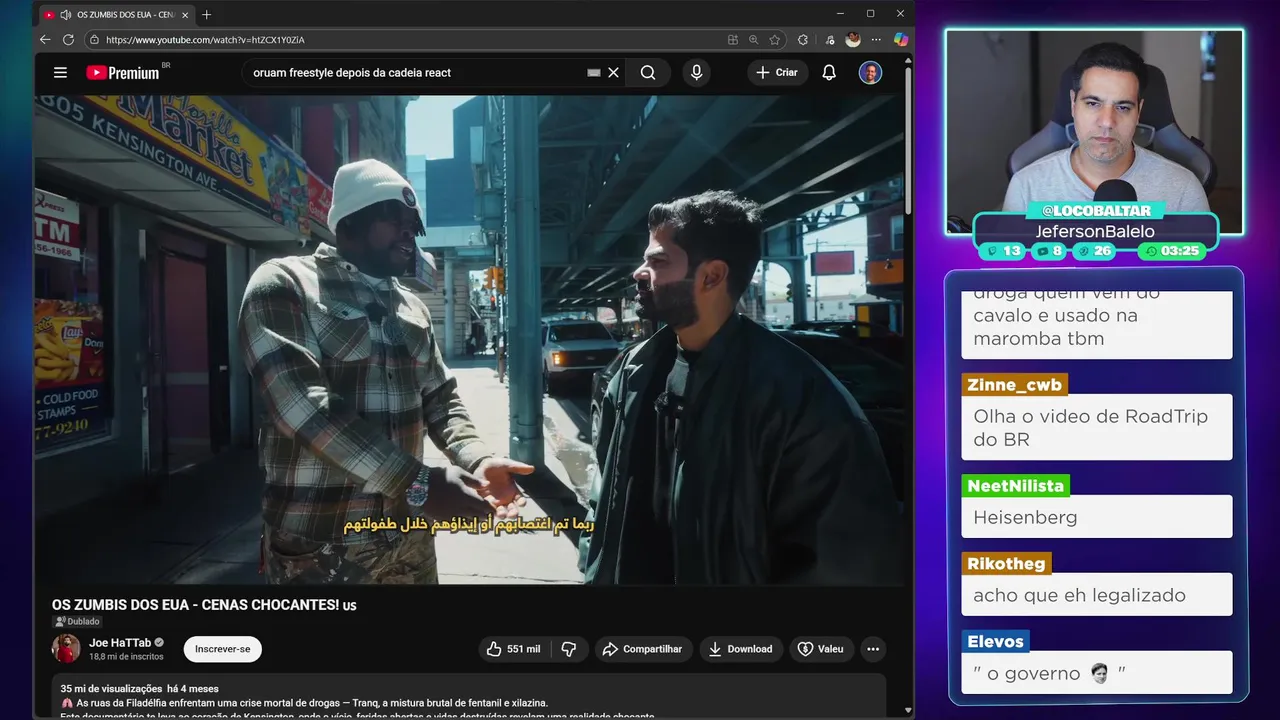Add this page to favorites star

[775, 40]
